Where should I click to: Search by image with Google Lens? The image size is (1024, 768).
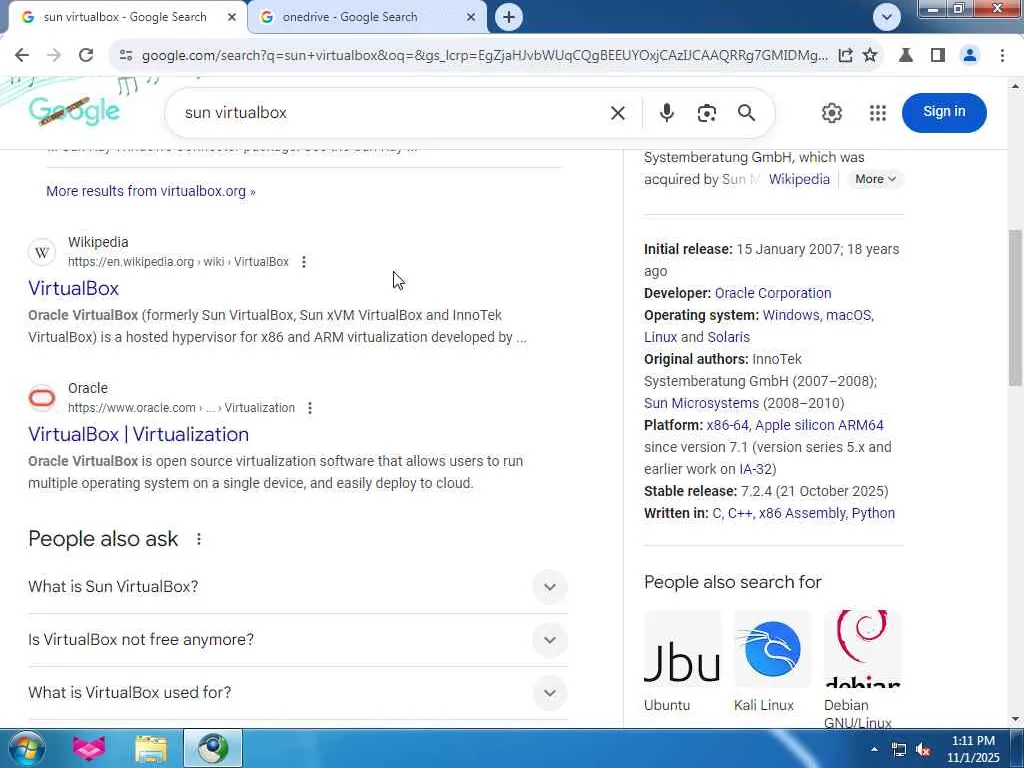pos(707,113)
